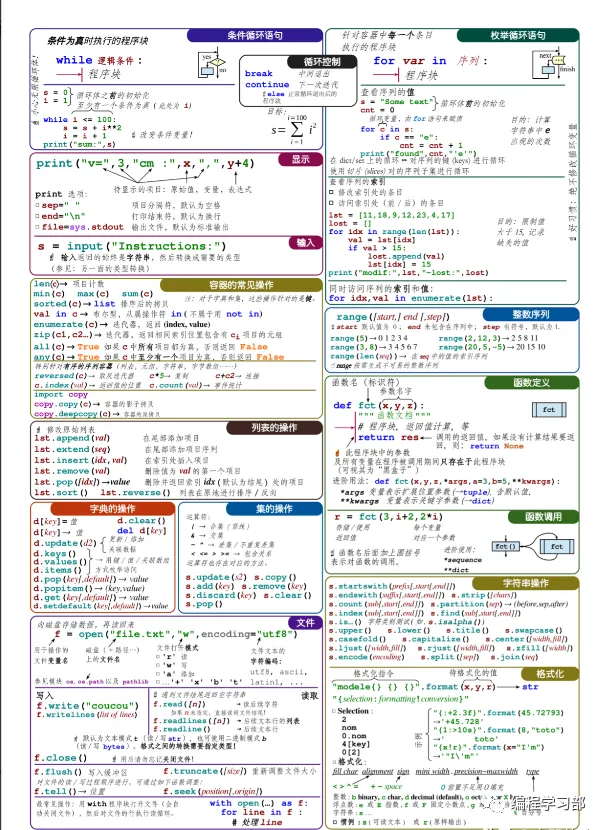Select the 整数序列 section heading
Viewport: 605px width, 830px height.
pos(531,314)
